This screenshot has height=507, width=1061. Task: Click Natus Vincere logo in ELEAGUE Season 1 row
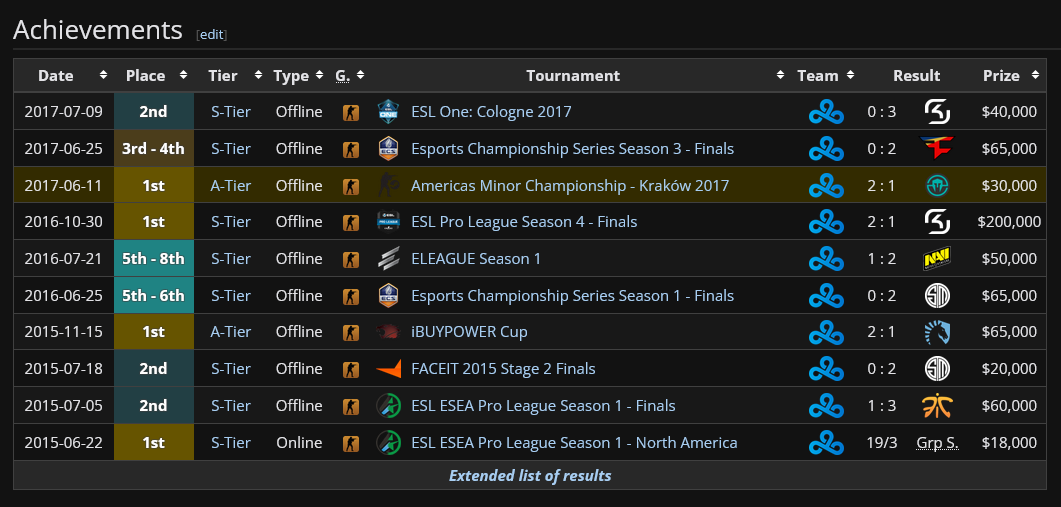(x=937, y=259)
